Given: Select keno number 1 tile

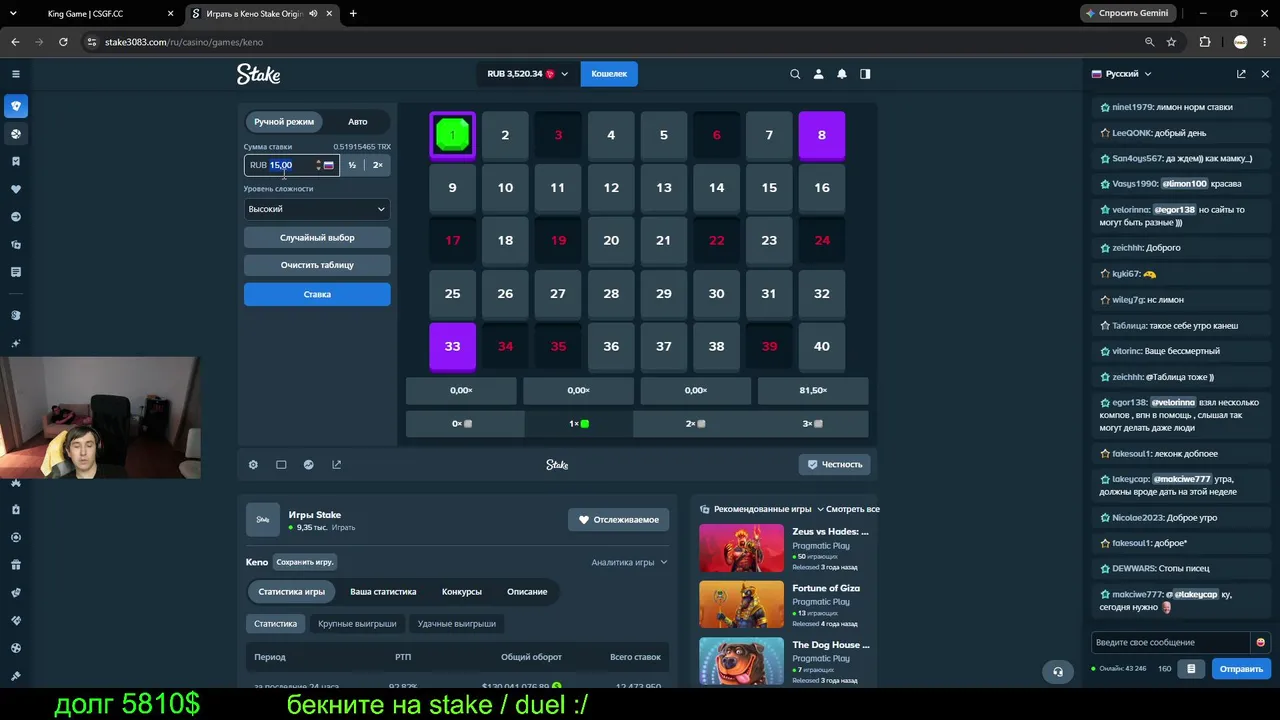Looking at the screenshot, I should [x=452, y=135].
